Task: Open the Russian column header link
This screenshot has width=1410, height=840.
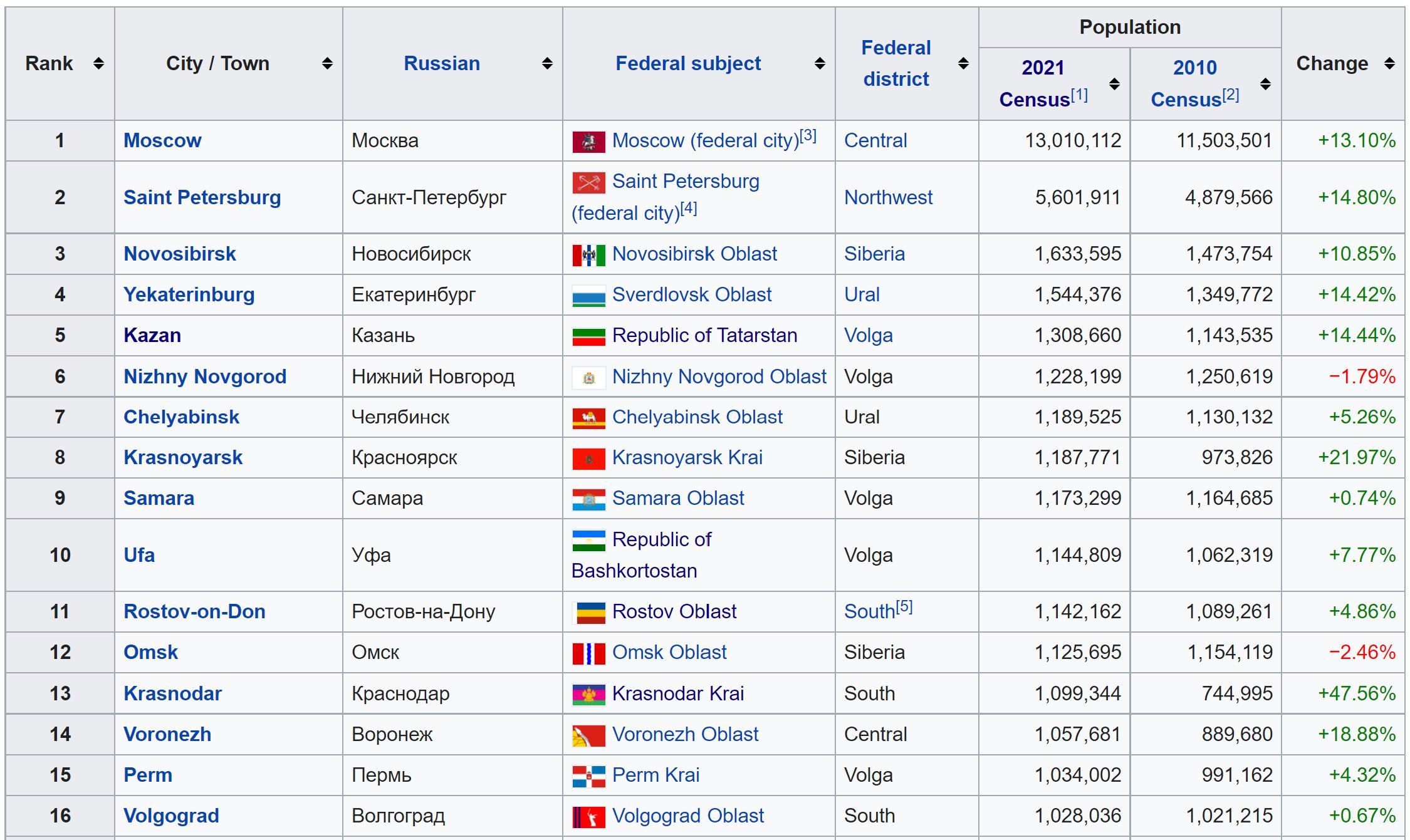Action: tap(441, 63)
